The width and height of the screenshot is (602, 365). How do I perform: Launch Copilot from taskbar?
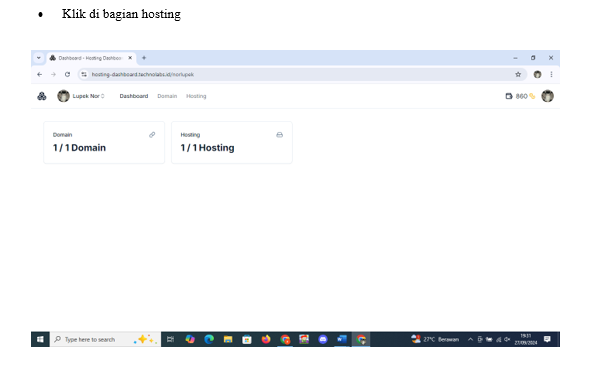click(190, 339)
